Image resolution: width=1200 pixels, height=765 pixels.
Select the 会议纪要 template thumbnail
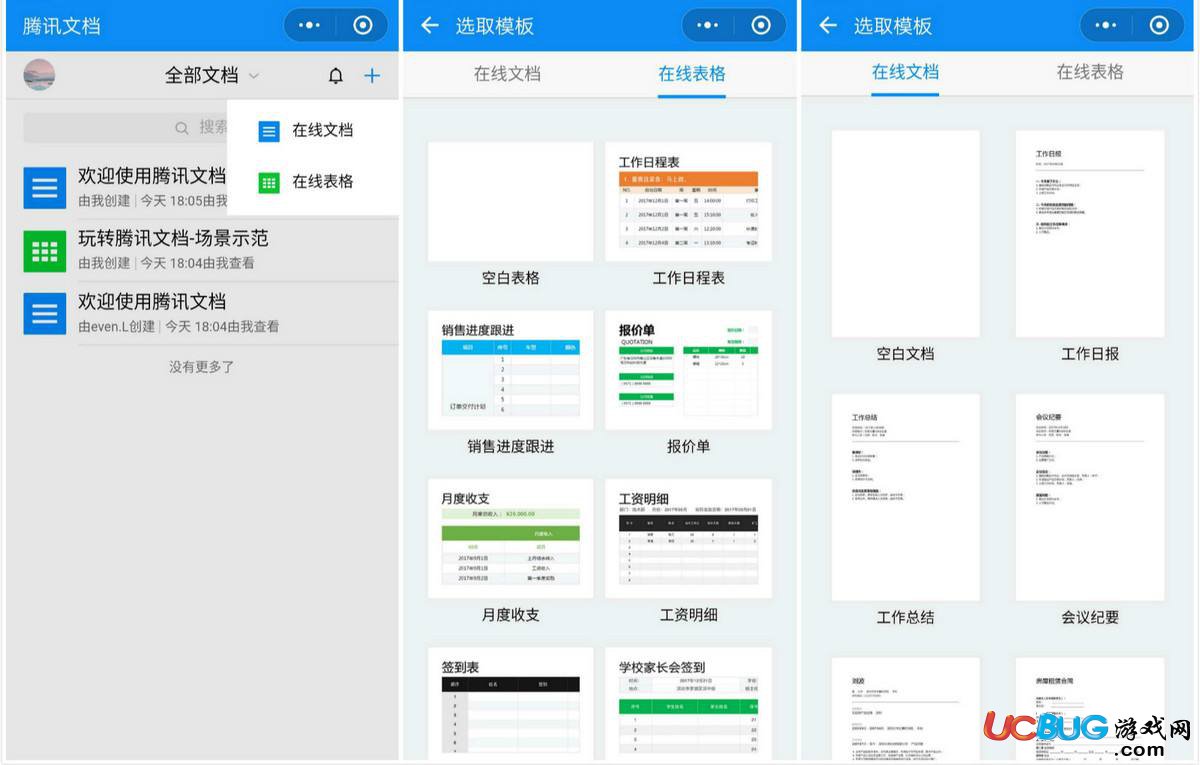[x=1090, y=497]
